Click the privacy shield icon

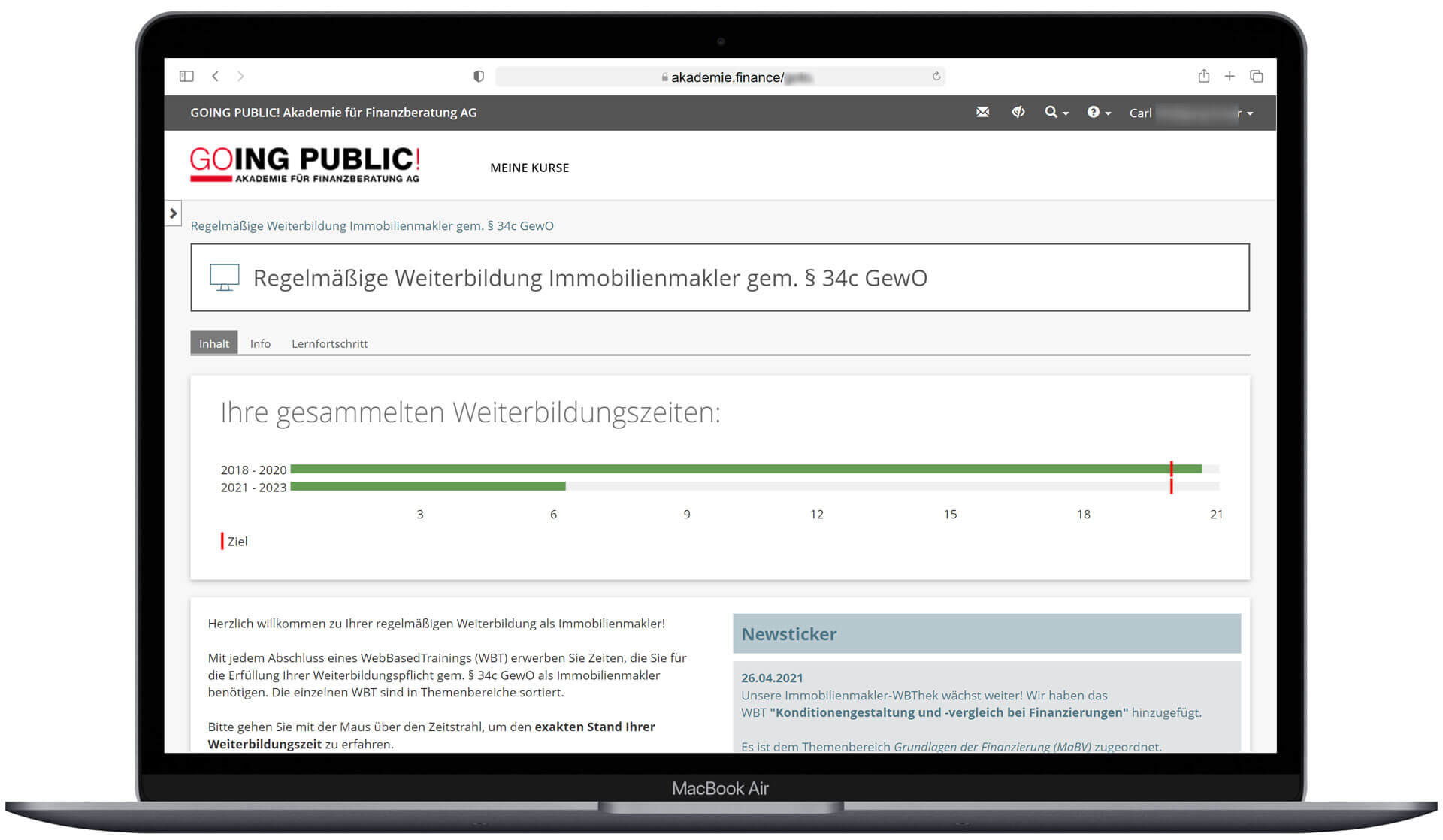[479, 76]
